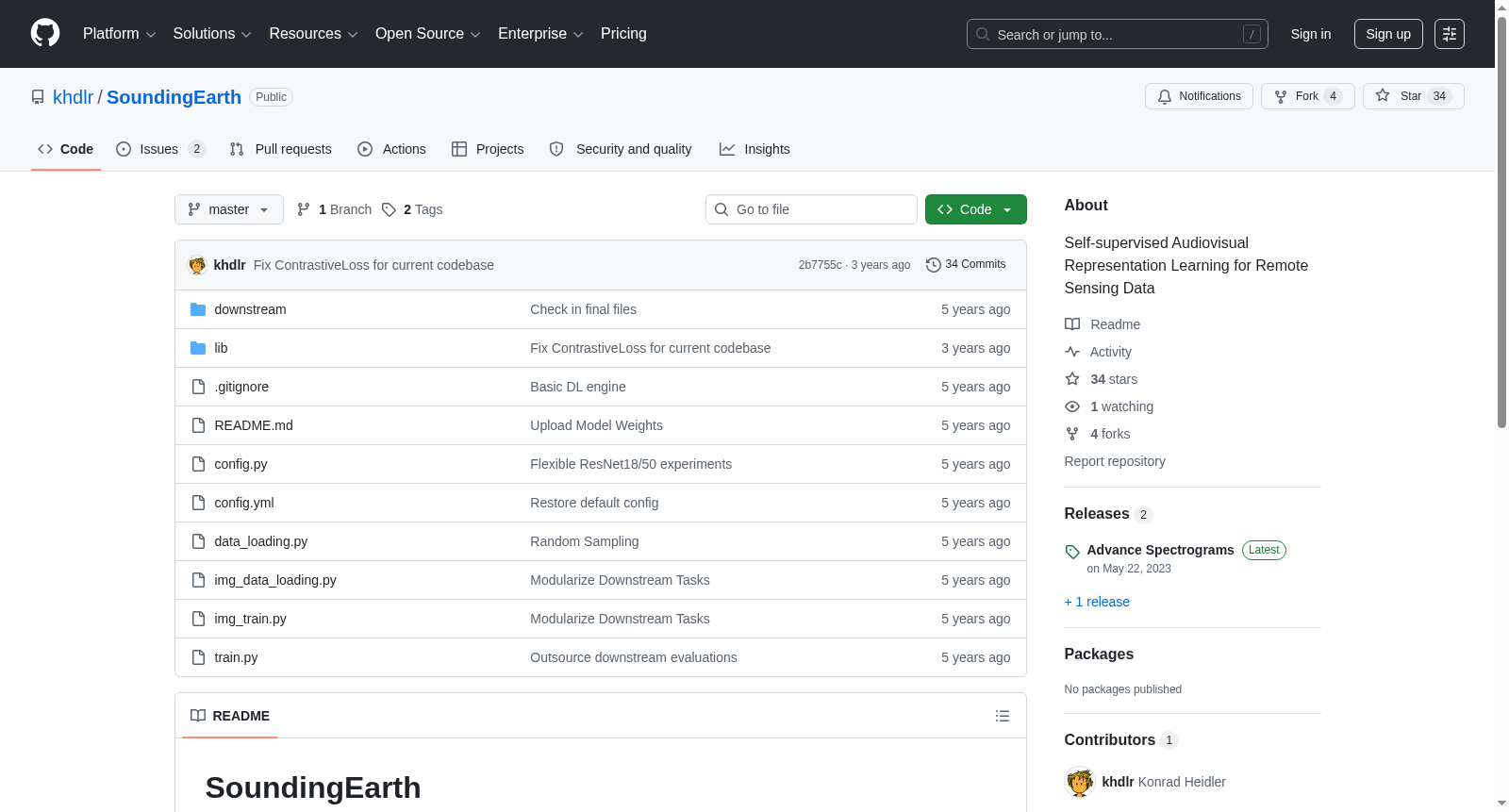The height and width of the screenshot is (812, 1509).
Task: Fork the repository
Action: click(x=1308, y=96)
